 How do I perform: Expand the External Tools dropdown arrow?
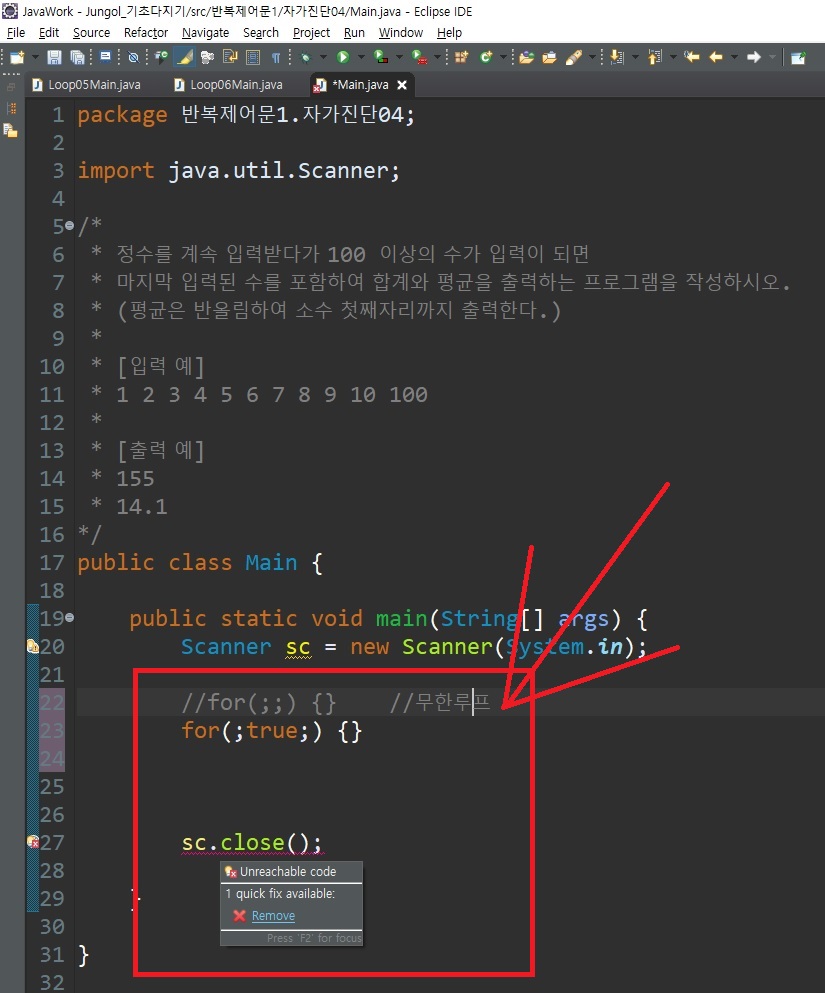pyautogui.click(x=437, y=58)
